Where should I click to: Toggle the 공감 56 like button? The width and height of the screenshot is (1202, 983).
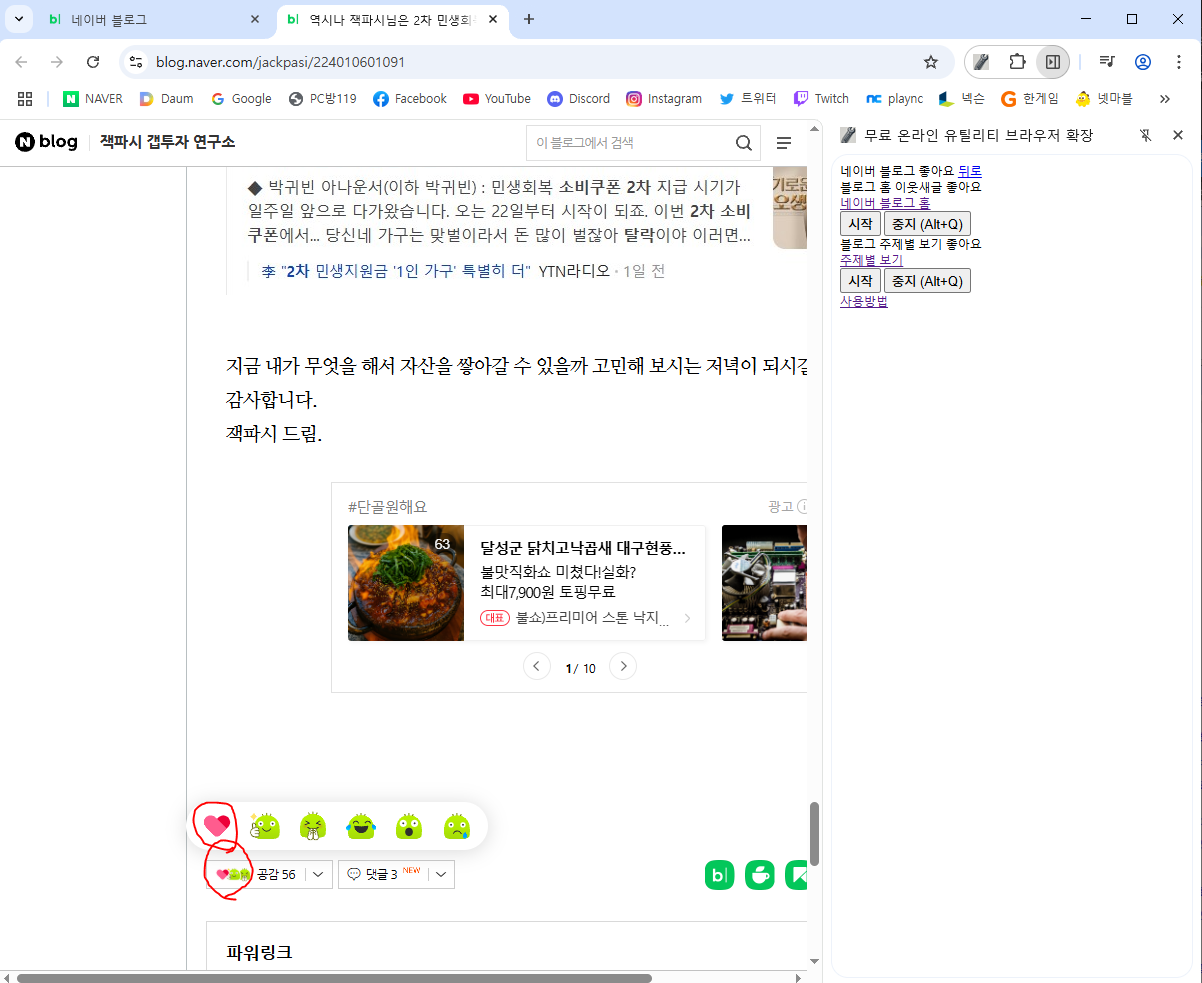257,874
